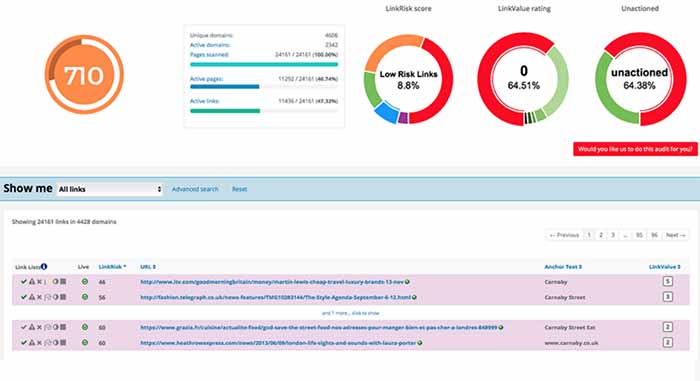Go to the Next results page

(675, 235)
